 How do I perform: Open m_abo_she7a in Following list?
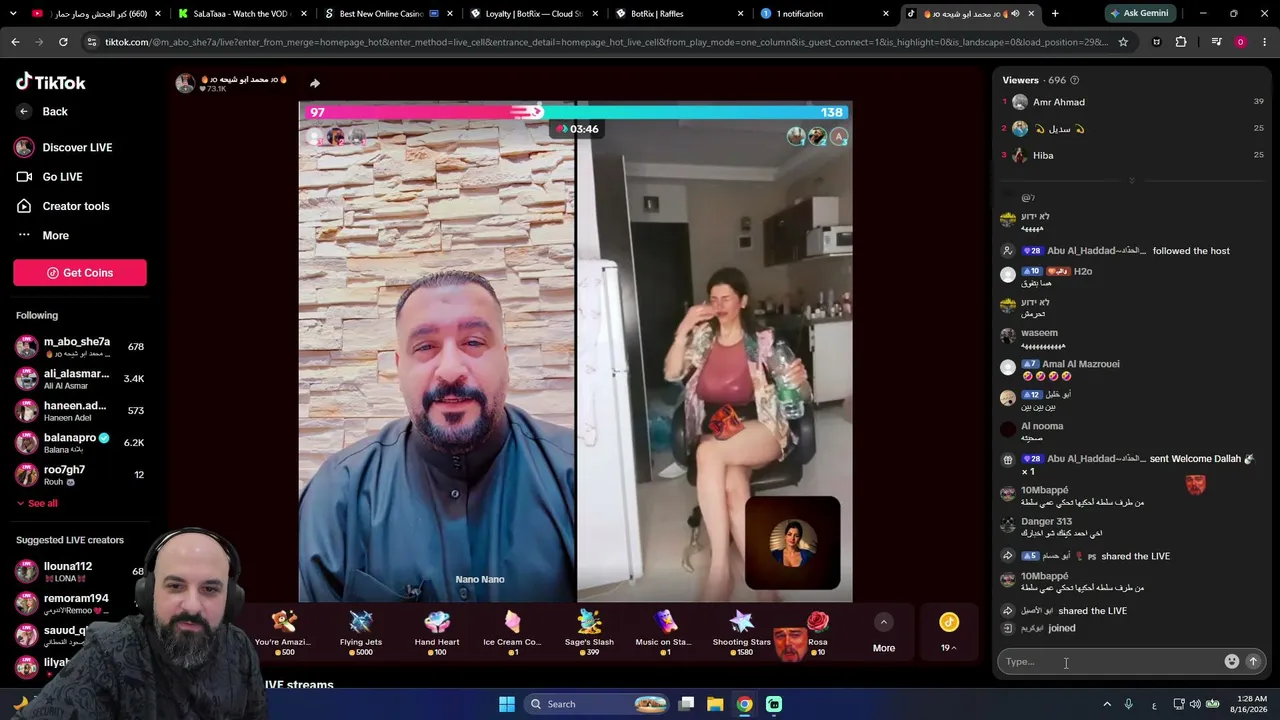[x=80, y=347]
